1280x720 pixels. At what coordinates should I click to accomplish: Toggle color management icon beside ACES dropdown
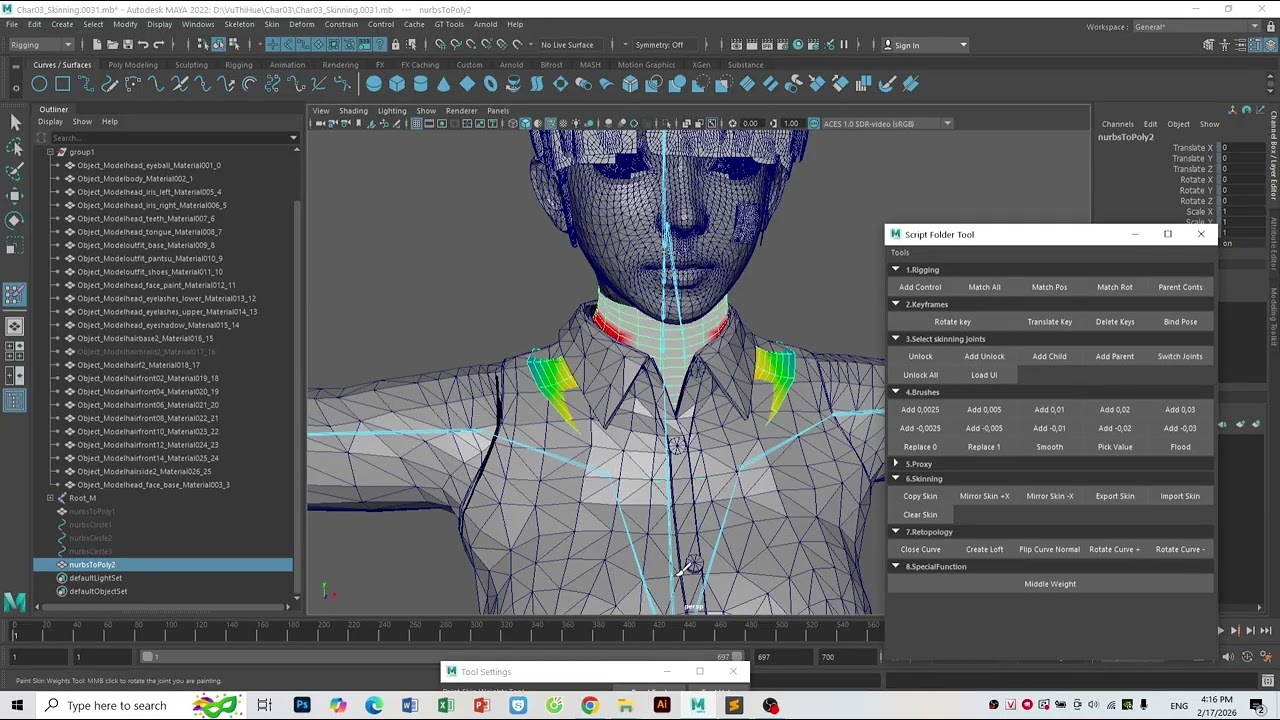click(814, 124)
